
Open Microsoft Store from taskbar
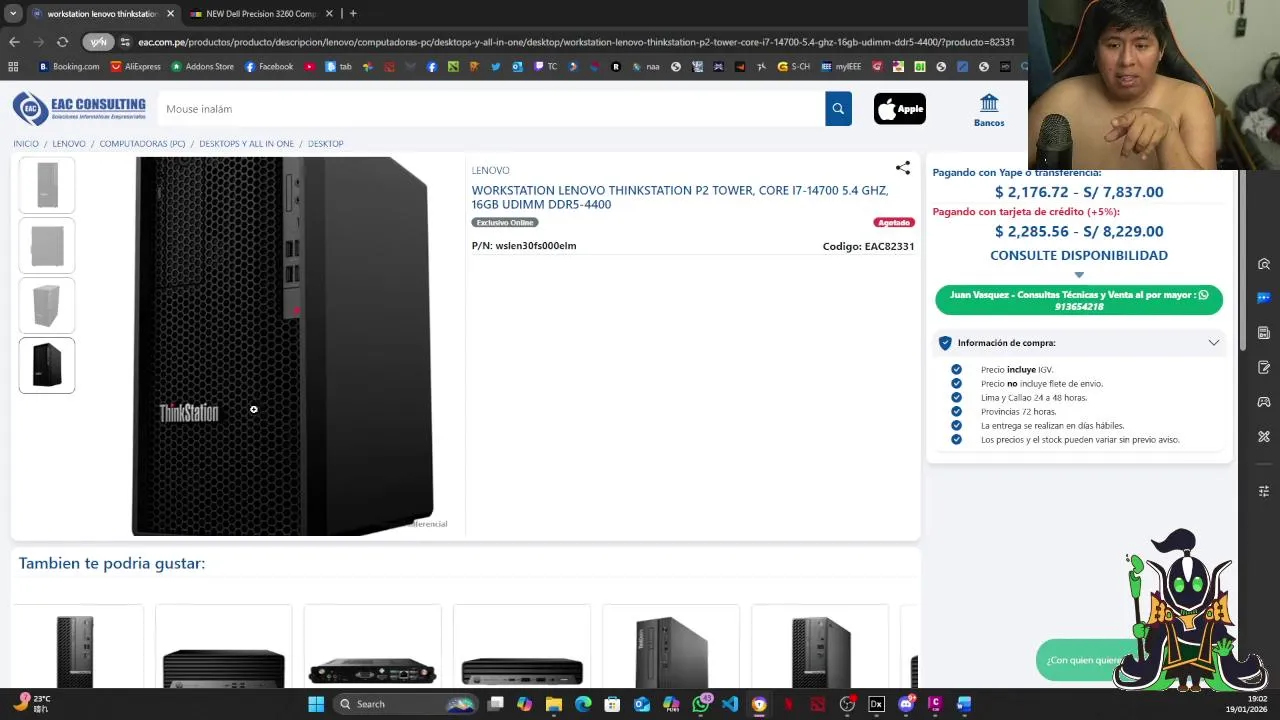click(612, 704)
